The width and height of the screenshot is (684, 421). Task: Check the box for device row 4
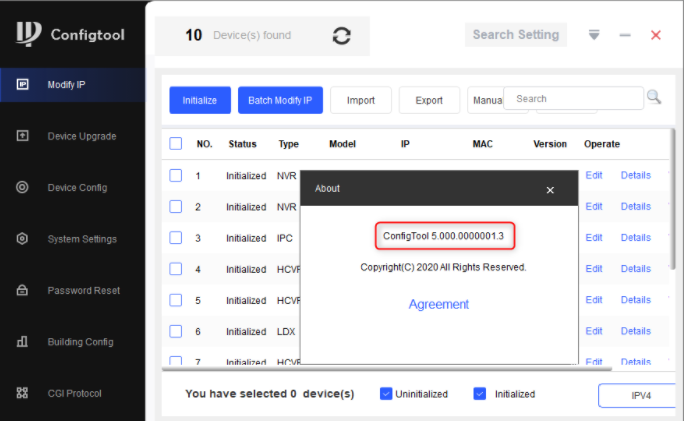(x=176, y=269)
